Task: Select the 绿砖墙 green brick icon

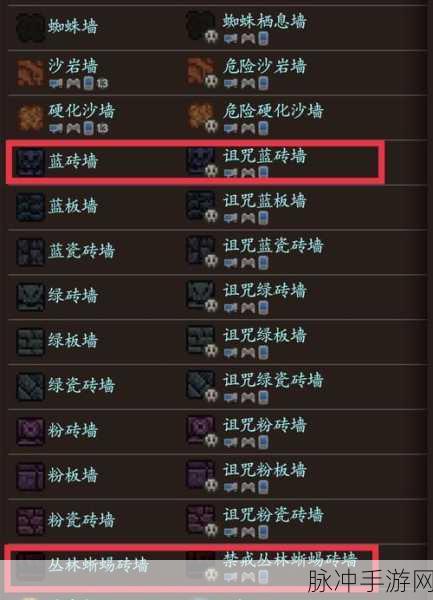Action: (30, 297)
